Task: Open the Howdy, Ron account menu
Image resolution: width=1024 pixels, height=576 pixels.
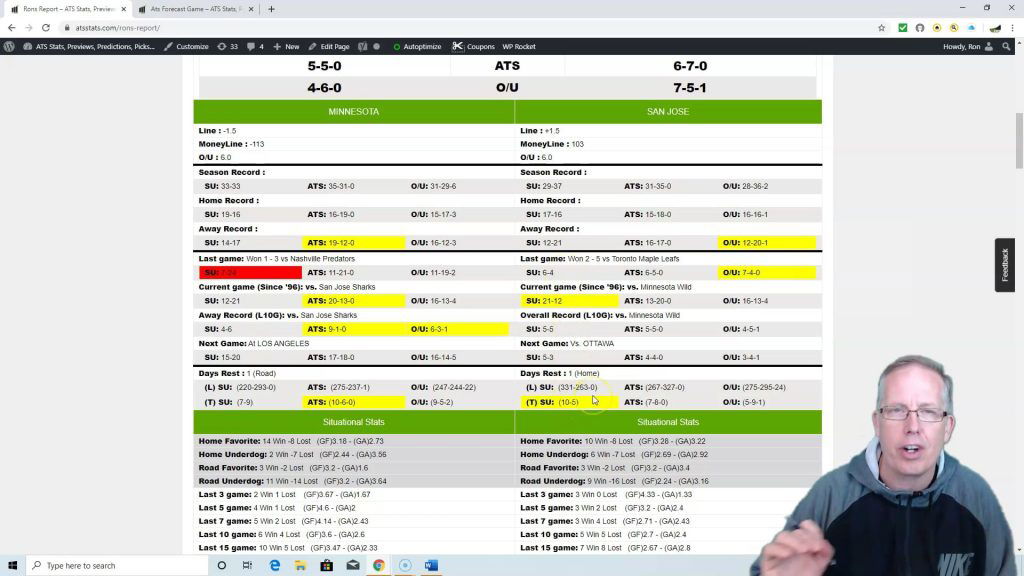Action: point(968,46)
